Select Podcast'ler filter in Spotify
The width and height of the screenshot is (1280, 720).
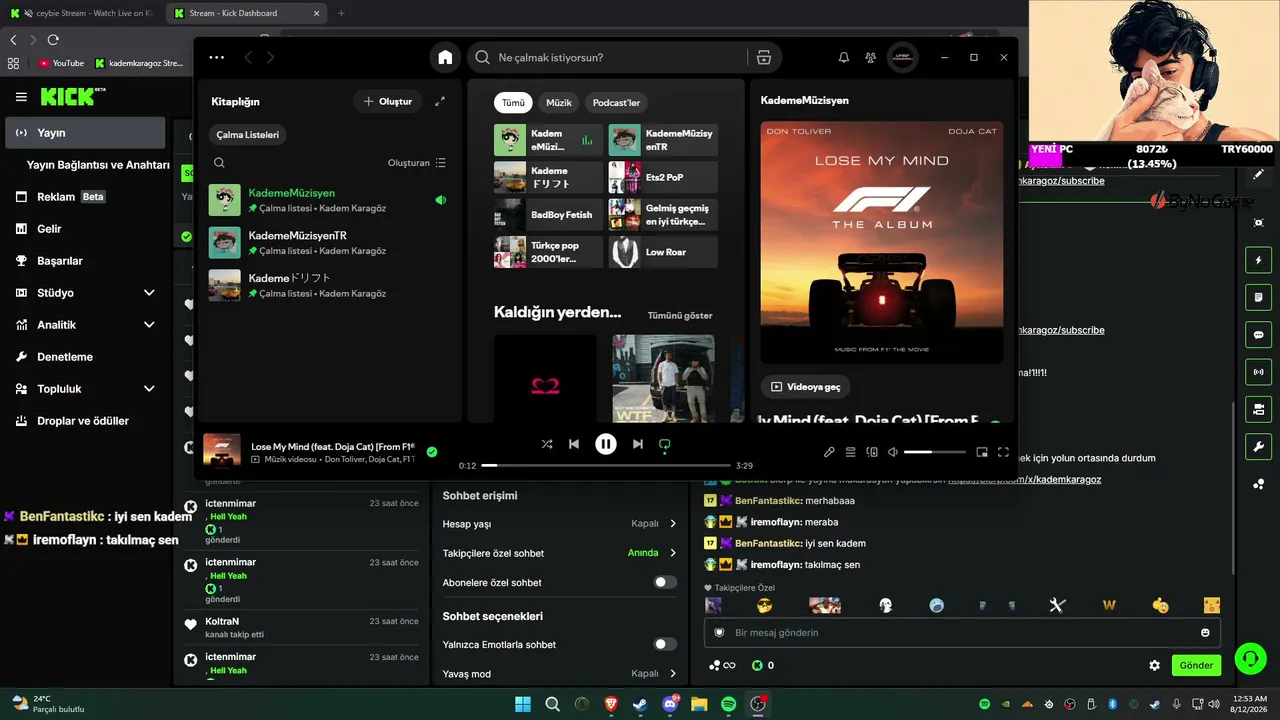pyautogui.click(x=616, y=102)
